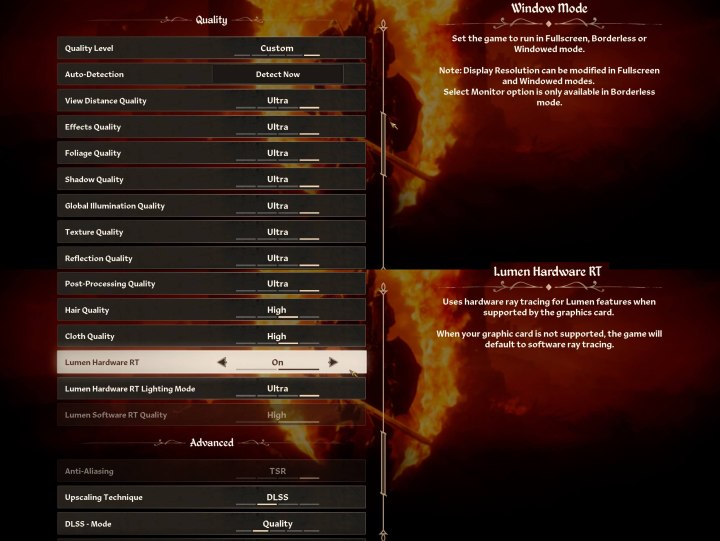Click right arrow on Lumen Hardware RT
Viewport: 720px width, 541px height.
point(333,362)
